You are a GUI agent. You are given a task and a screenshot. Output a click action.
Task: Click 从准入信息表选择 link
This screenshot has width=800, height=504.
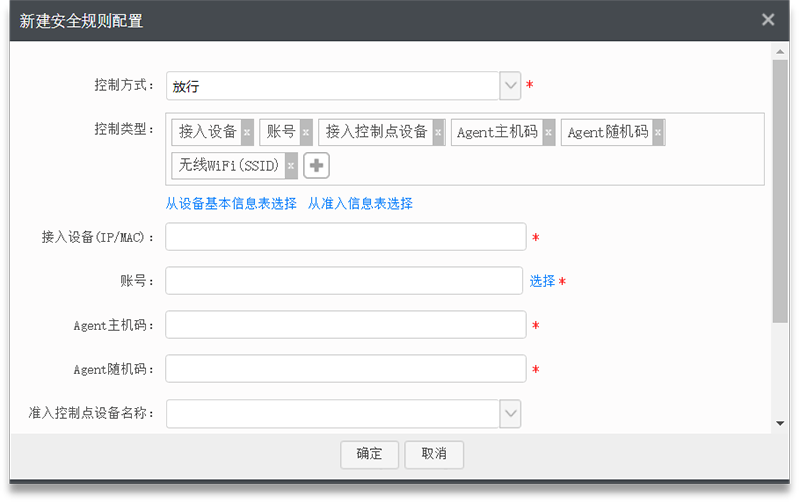(360, 203)
